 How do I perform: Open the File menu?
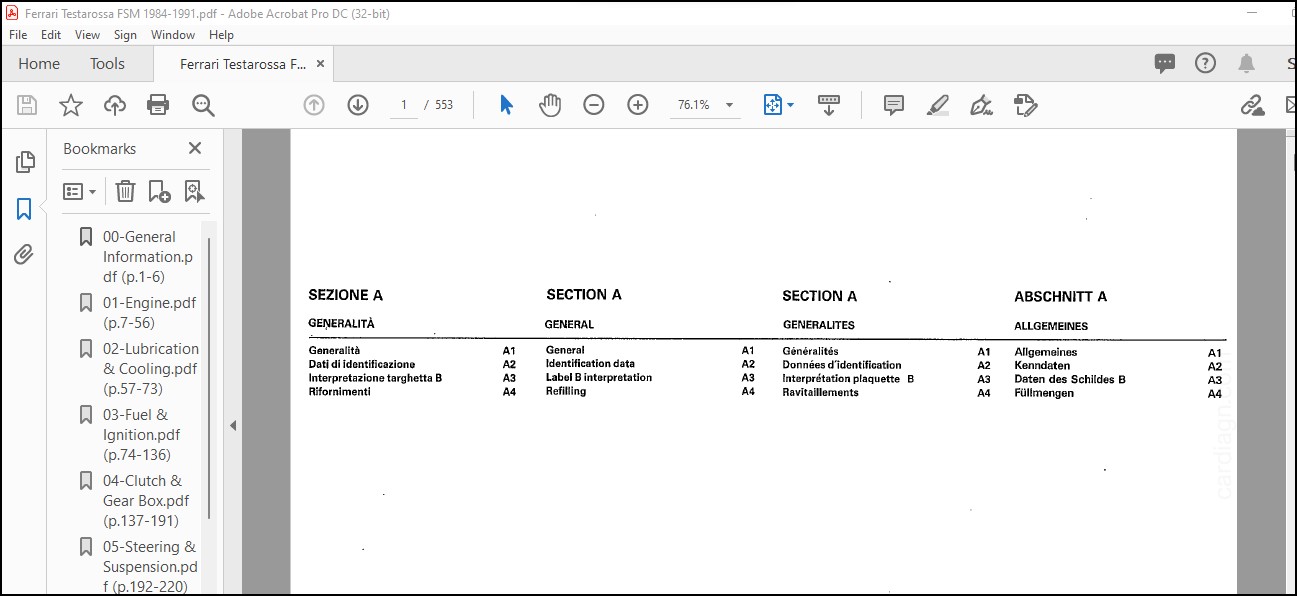18,34
